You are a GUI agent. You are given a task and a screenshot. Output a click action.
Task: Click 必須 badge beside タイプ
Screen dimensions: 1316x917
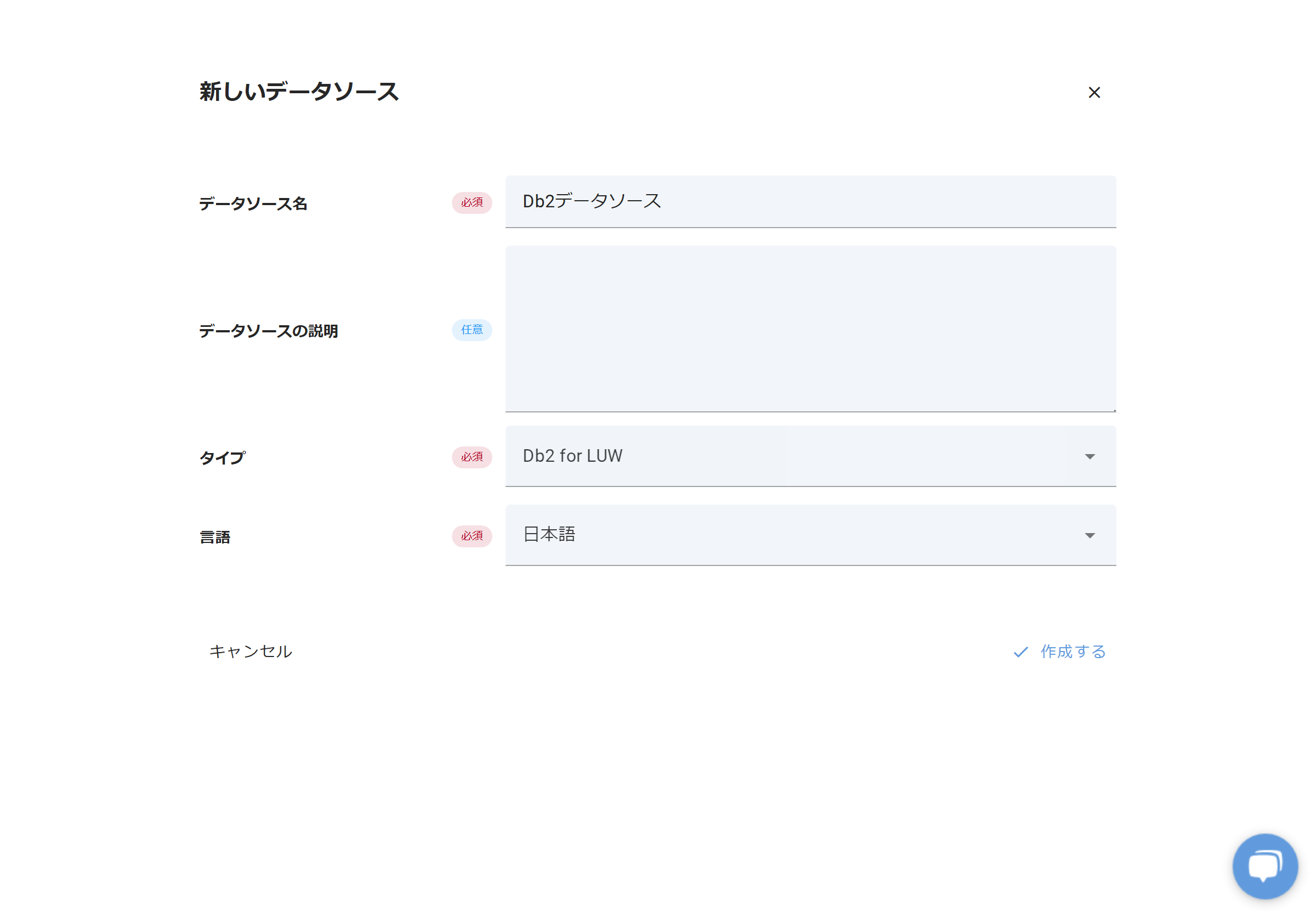tap(472, 457)
